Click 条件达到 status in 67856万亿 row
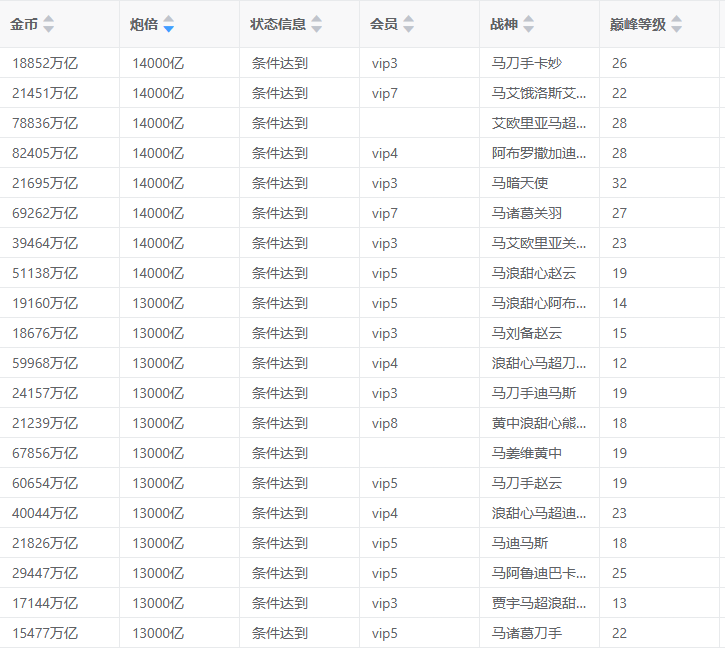 279,453
